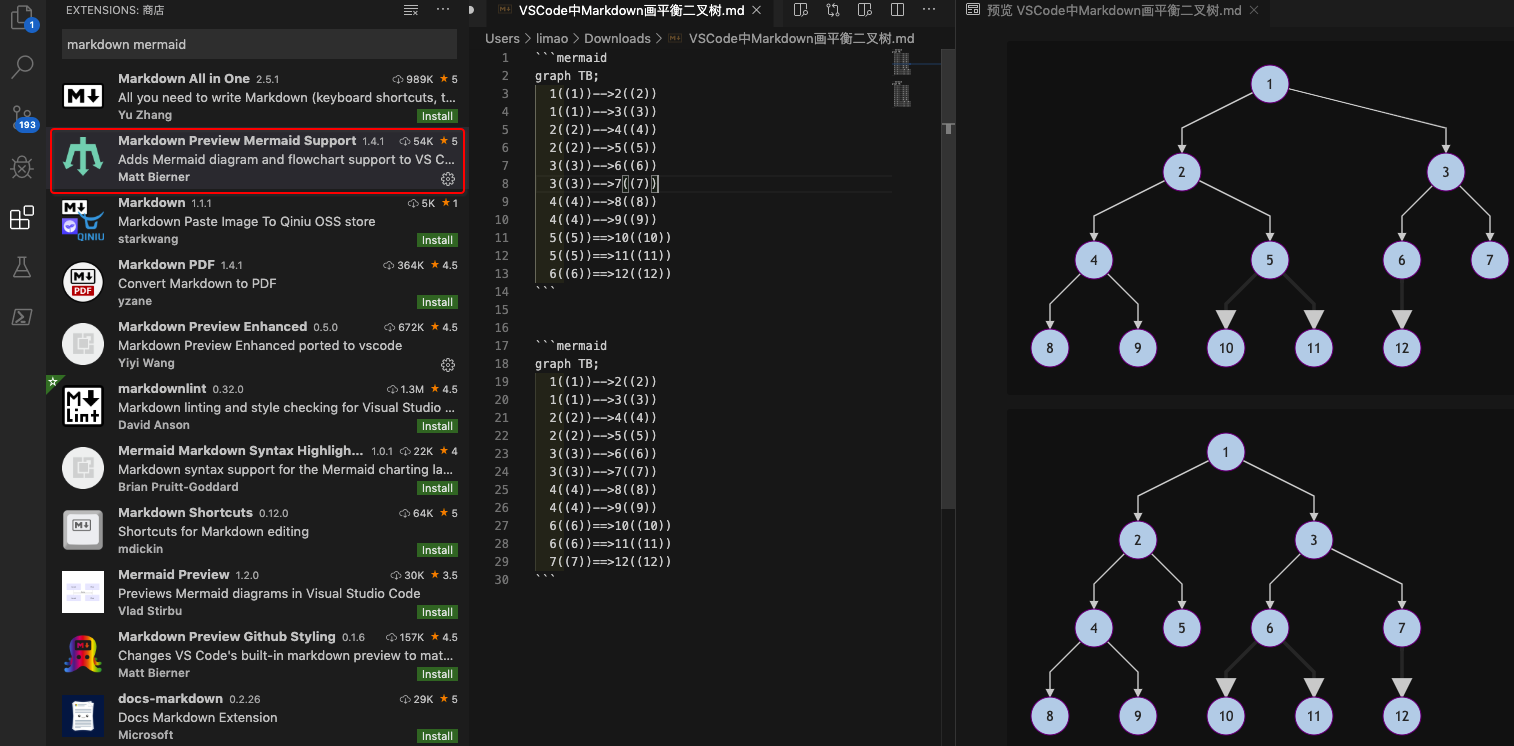
Task: Click the preview icon left of split editor
Action: [x=865, y=10]
